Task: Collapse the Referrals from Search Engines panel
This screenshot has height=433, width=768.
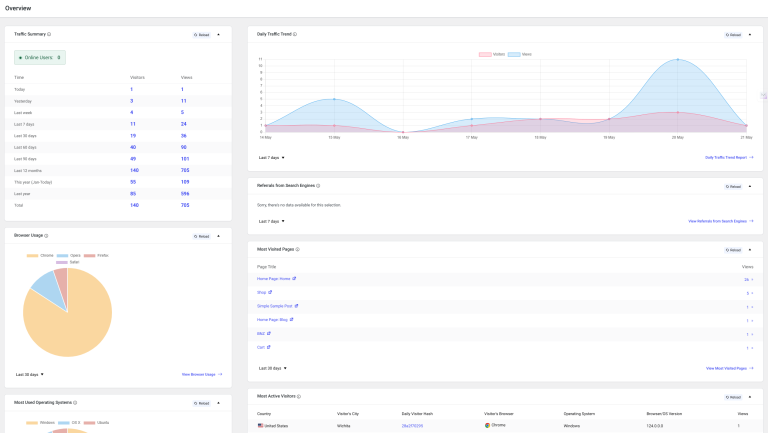Action: click(x=750, y=187)
